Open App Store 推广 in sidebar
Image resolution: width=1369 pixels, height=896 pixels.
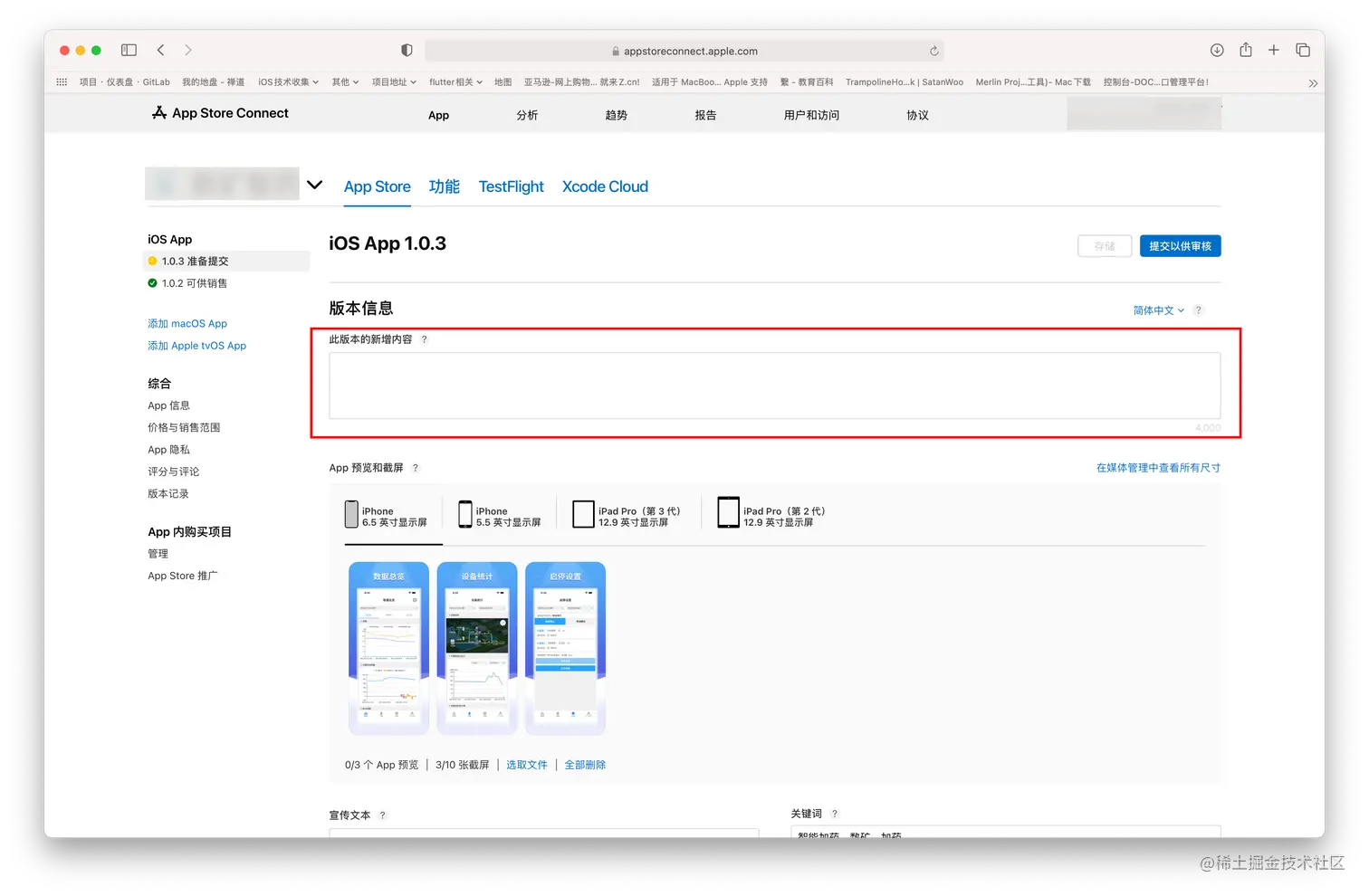pyautogui.click(x=182, y=576)
